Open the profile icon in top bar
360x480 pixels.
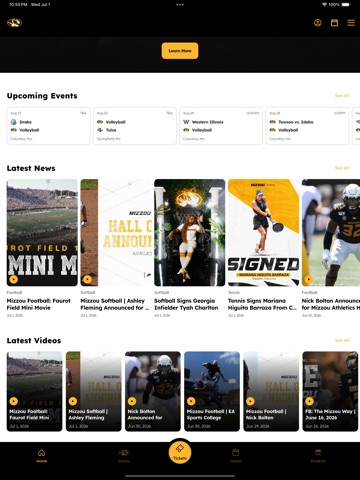click(x=318, y=23)
